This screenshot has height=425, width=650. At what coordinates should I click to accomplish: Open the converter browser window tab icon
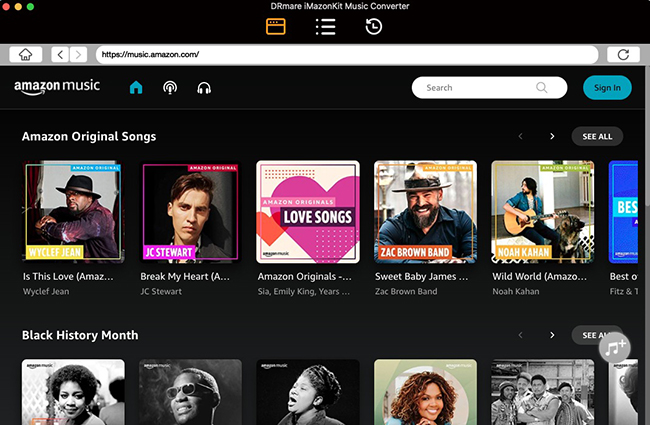(x=276, y=27)
